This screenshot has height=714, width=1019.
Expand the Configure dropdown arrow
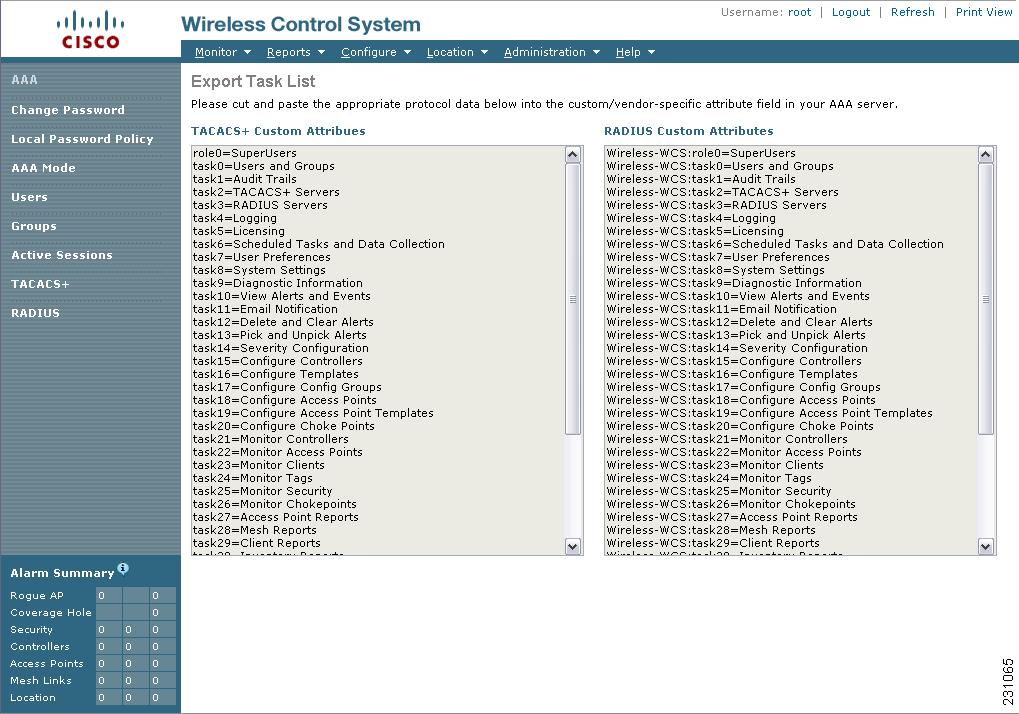pyautogui.click(x=407, y=52)
